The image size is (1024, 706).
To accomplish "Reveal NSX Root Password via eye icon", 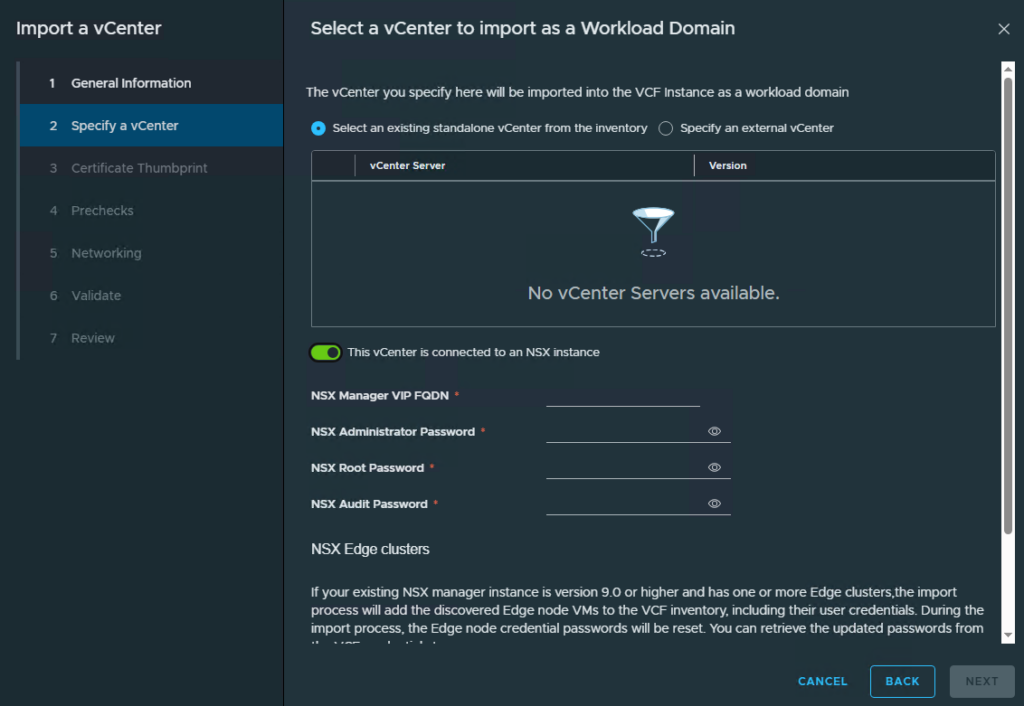I will tap(714, 468).
